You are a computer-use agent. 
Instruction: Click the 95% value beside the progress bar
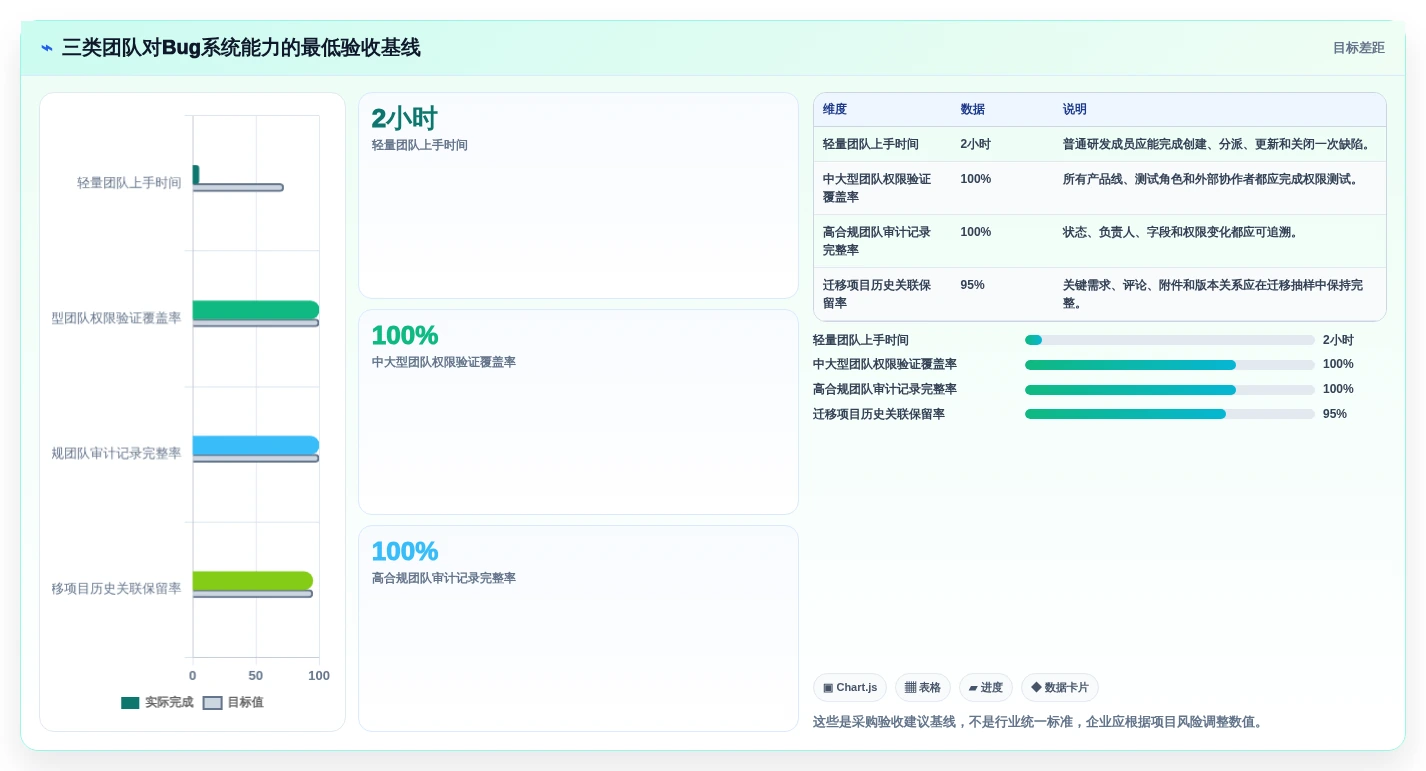click(1335, 414)
